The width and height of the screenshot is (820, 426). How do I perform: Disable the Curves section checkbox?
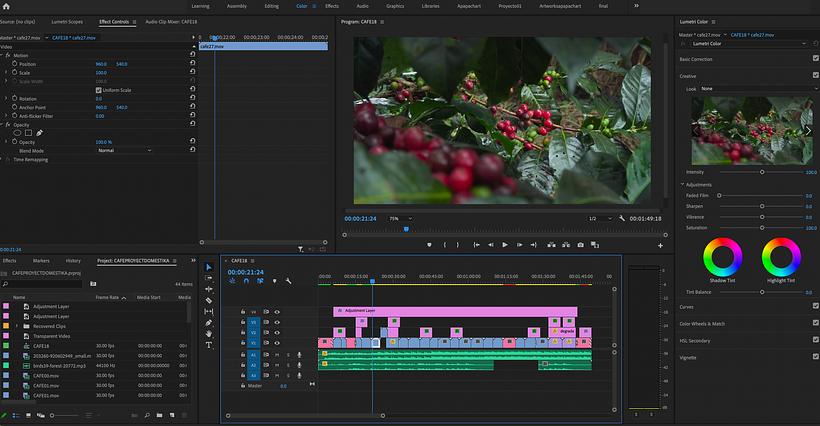point(815,307)
